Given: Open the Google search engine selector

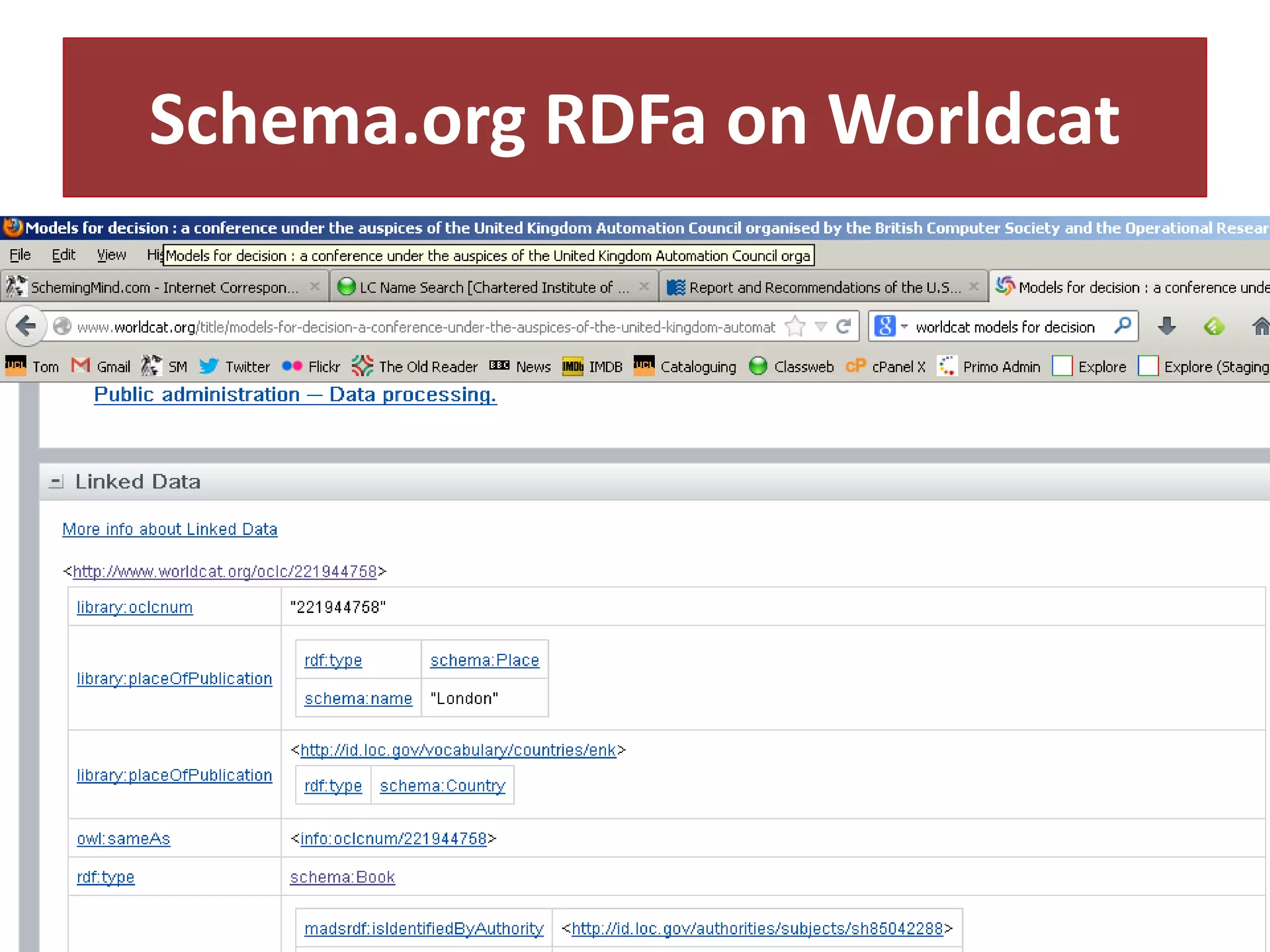Looking at the screenshot, I should 890,326.
